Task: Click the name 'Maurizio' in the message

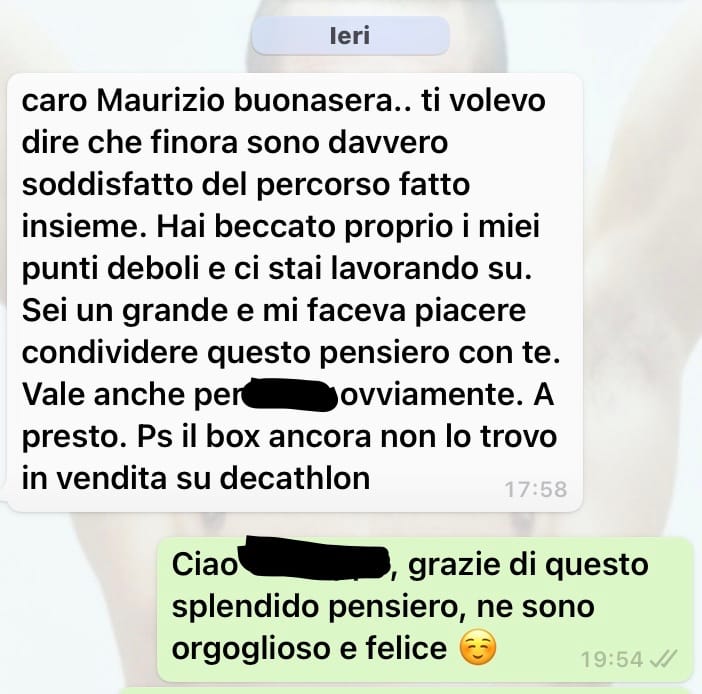Action: (160, 101)
